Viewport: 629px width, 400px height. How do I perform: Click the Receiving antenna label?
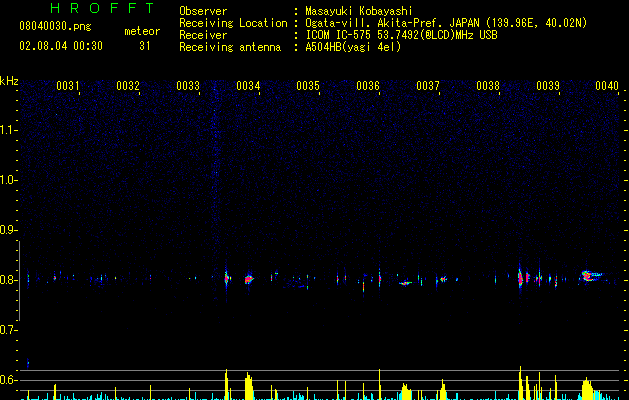click(230, 47)
